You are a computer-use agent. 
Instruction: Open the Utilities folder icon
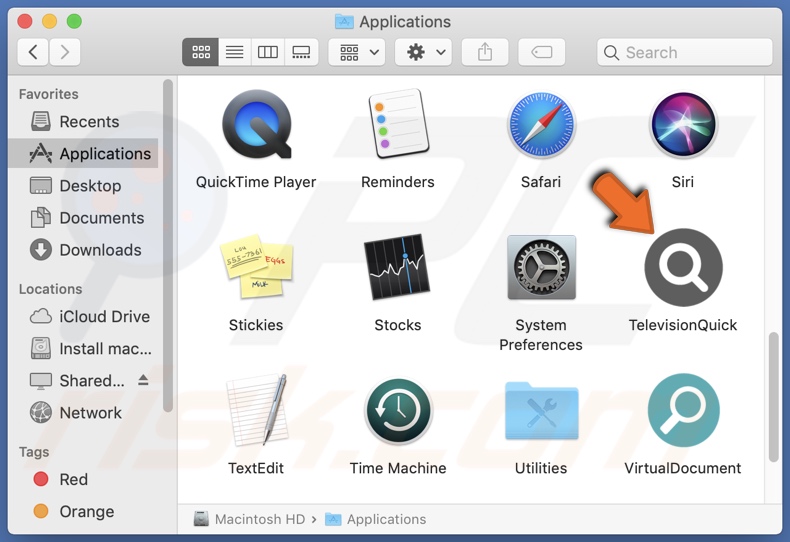pos(541,411)
